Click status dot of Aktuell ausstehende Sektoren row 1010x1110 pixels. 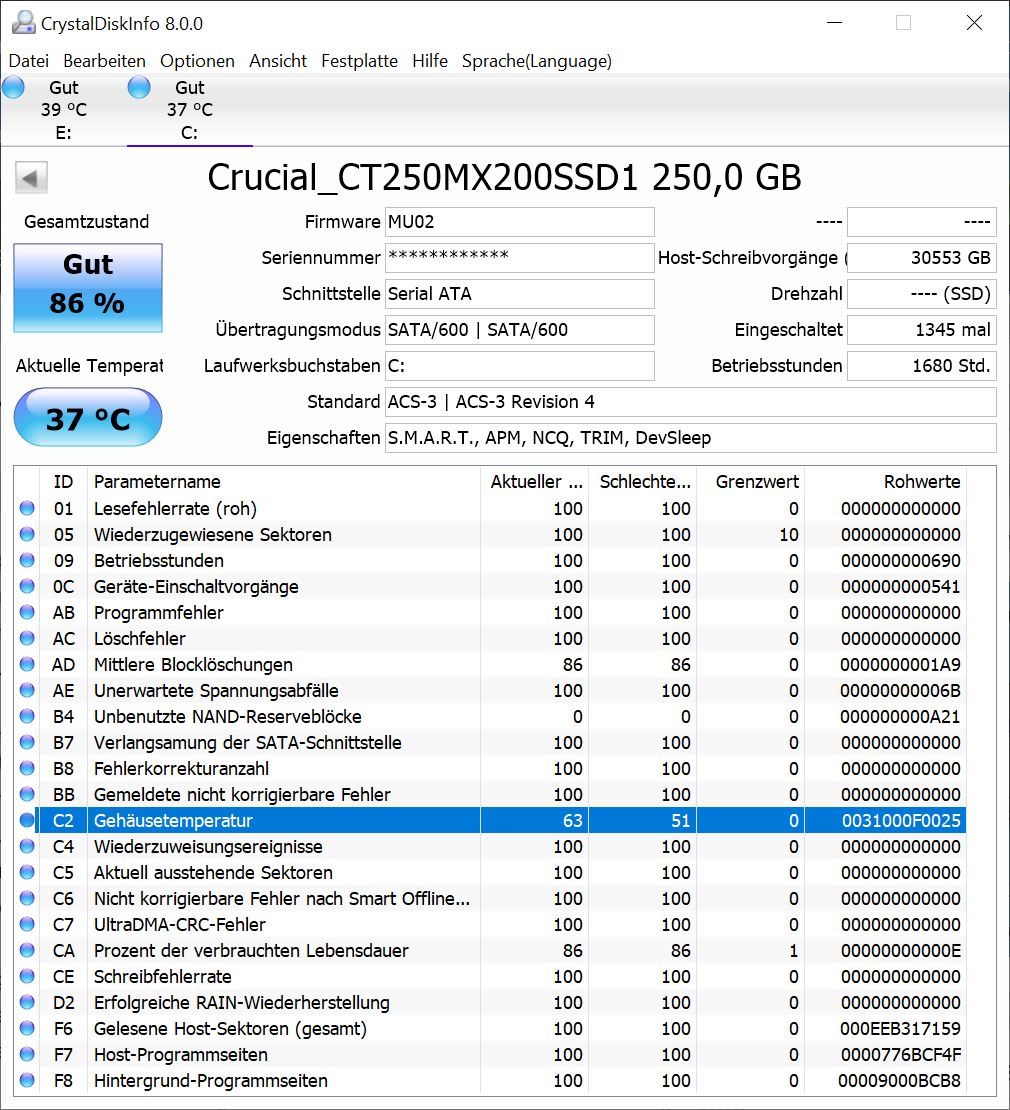point(27,872)
